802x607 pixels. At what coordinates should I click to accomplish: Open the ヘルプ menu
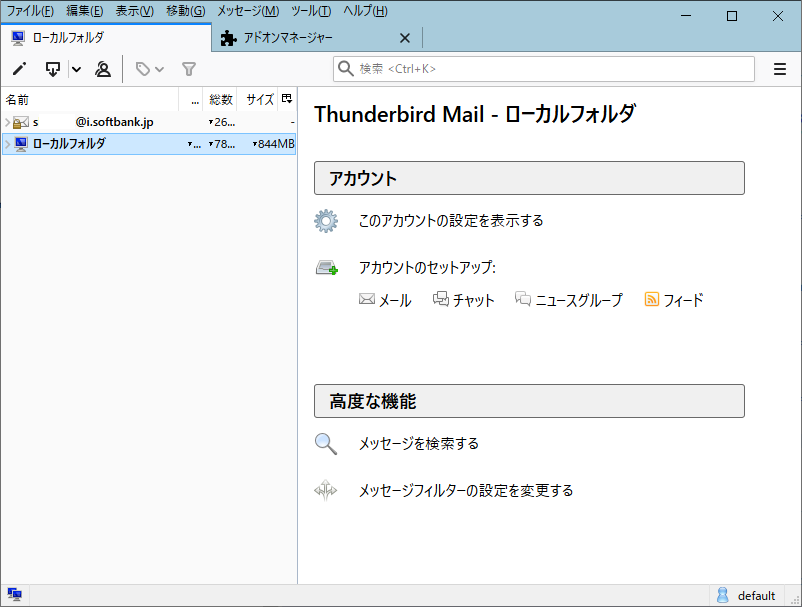tap(365, 11)
